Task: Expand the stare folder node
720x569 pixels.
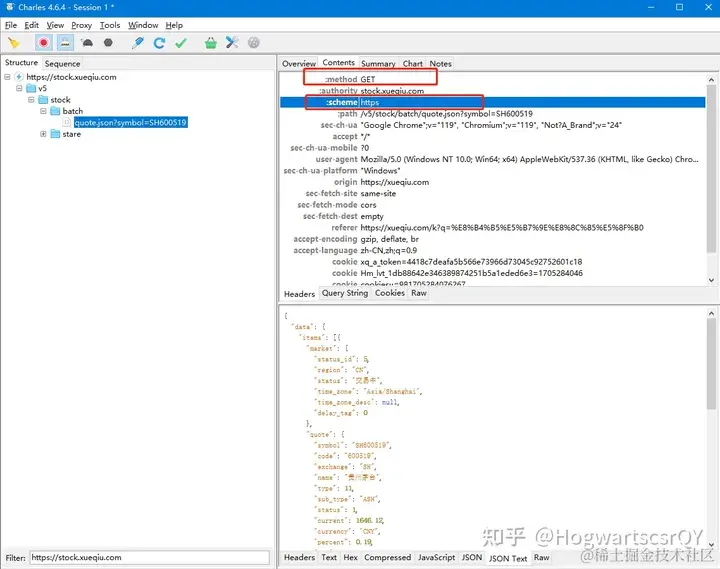Action: (43, 134)
